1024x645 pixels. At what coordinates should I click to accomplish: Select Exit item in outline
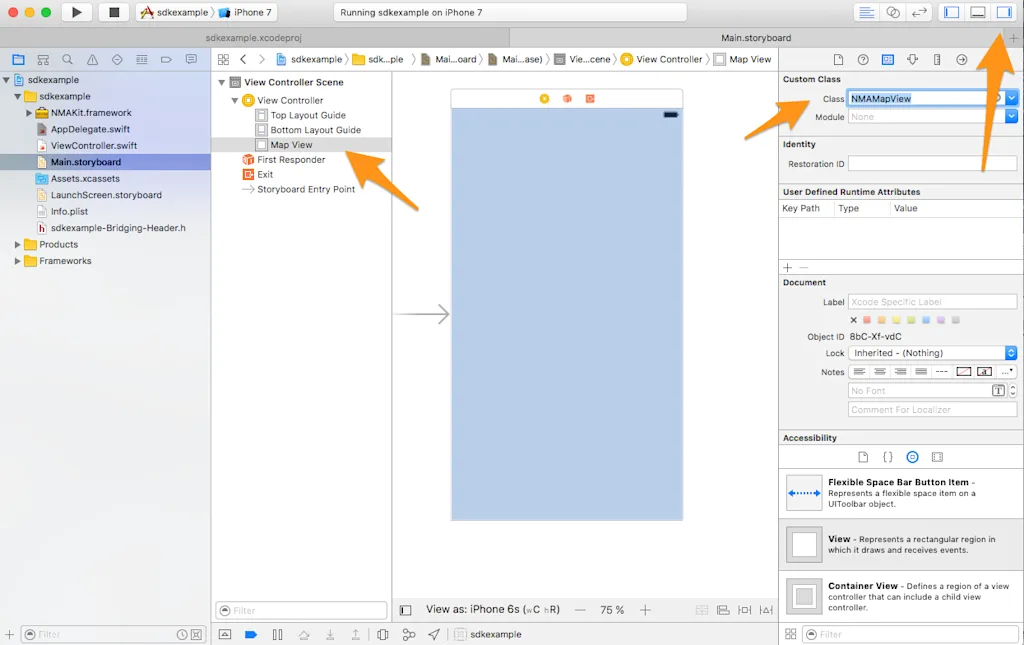[x=264, y=174]
